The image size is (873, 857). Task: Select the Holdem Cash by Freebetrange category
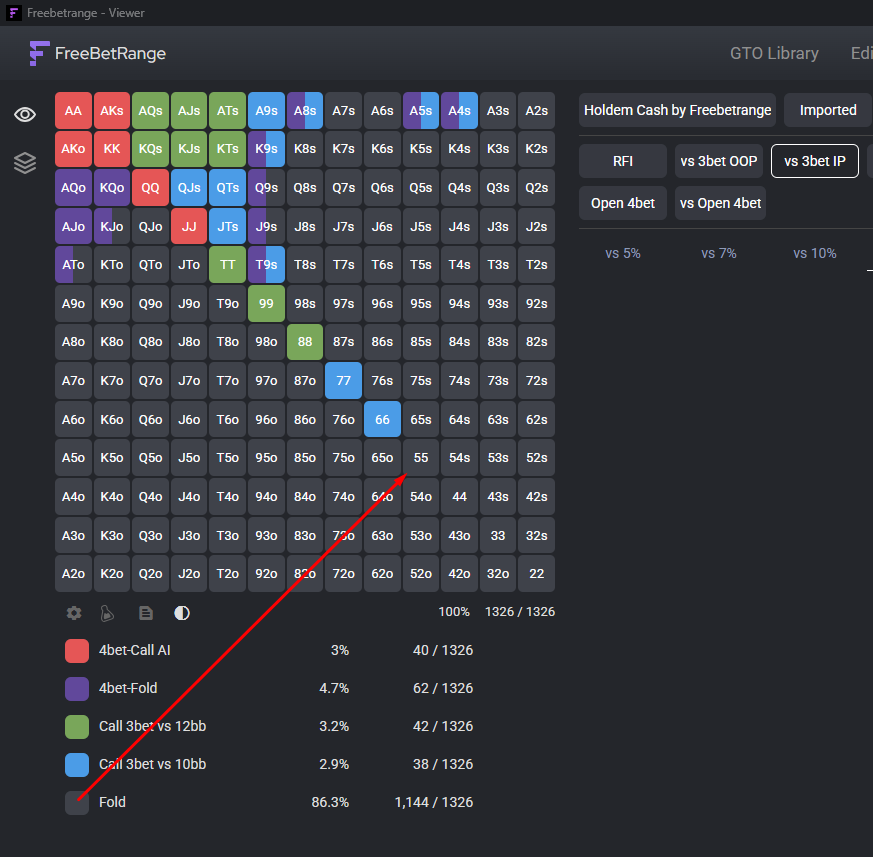click(678, 110)
